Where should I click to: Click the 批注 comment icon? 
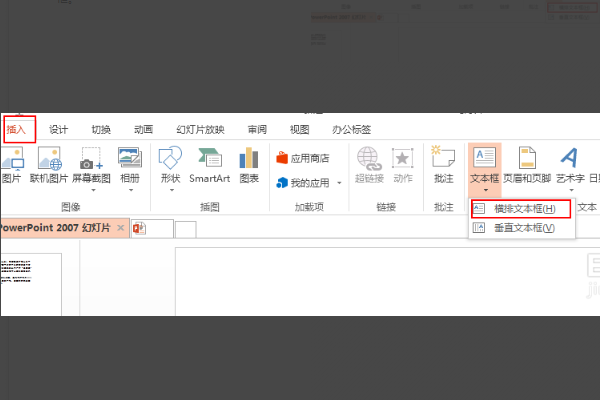point(442,158)
